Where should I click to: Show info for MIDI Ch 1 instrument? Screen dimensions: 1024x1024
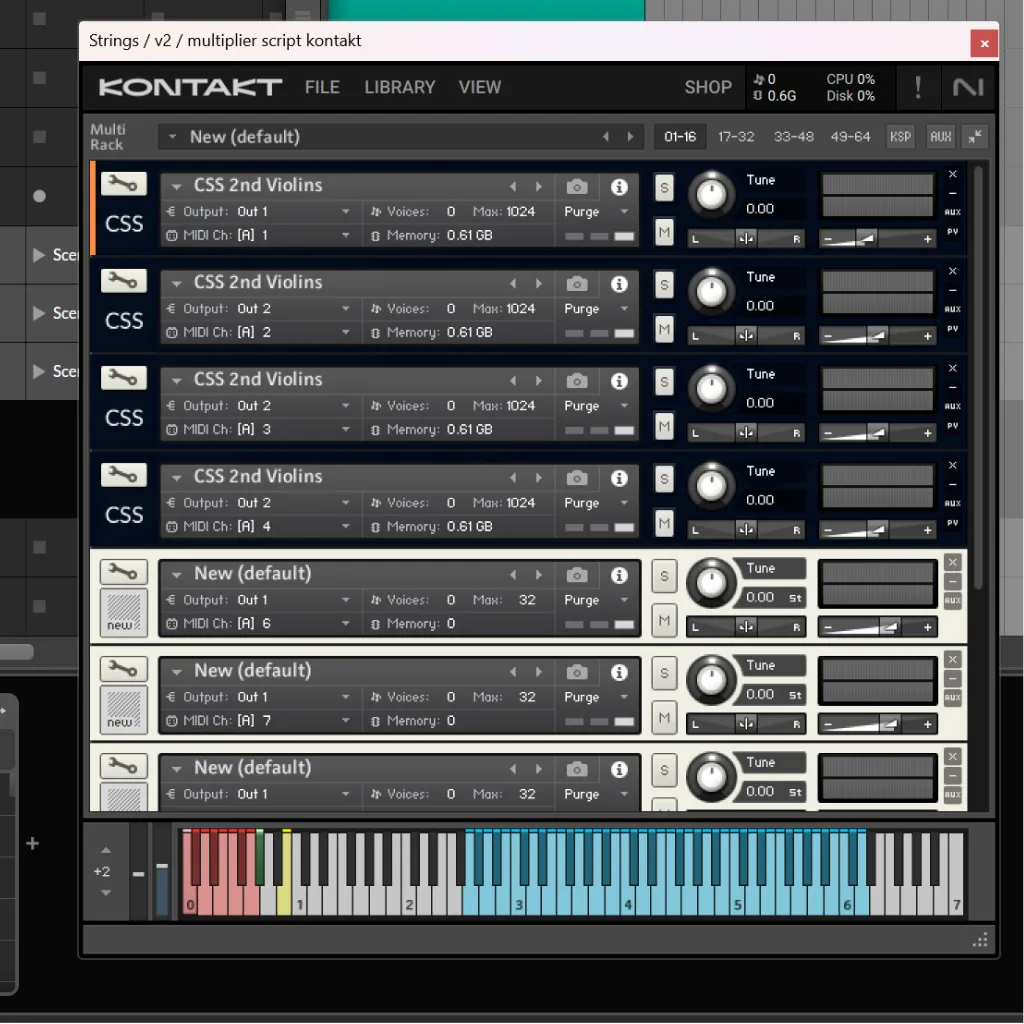point(619,187)
